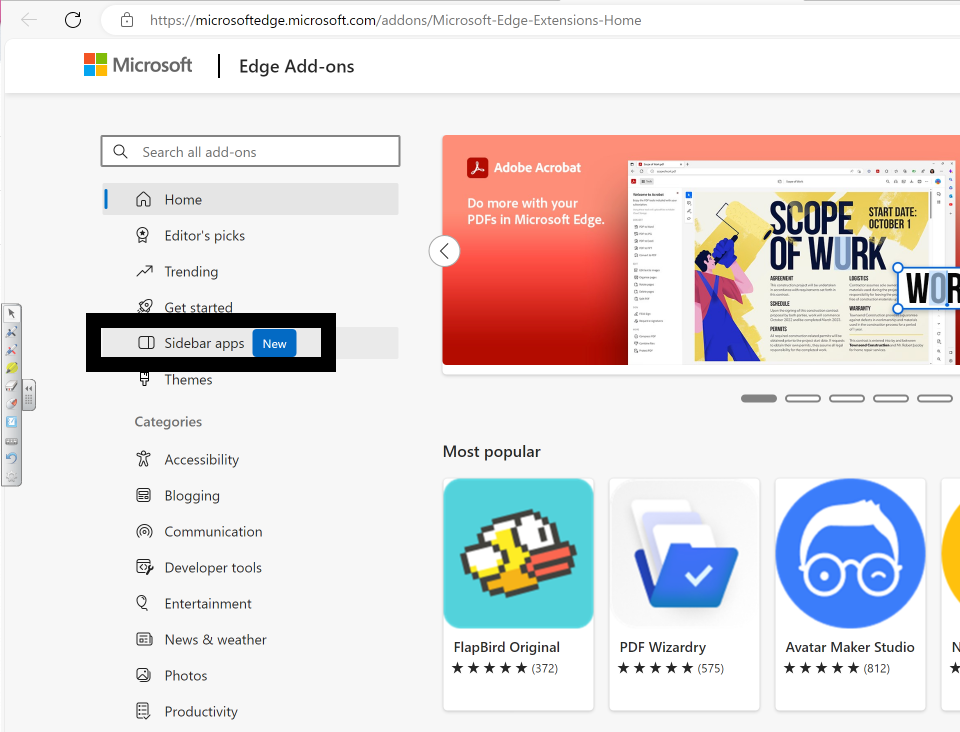The height and width of the screenshot is (732, 960).
Task: Click the Adobe Acrobat logo in banner
Action: (478, 167)
